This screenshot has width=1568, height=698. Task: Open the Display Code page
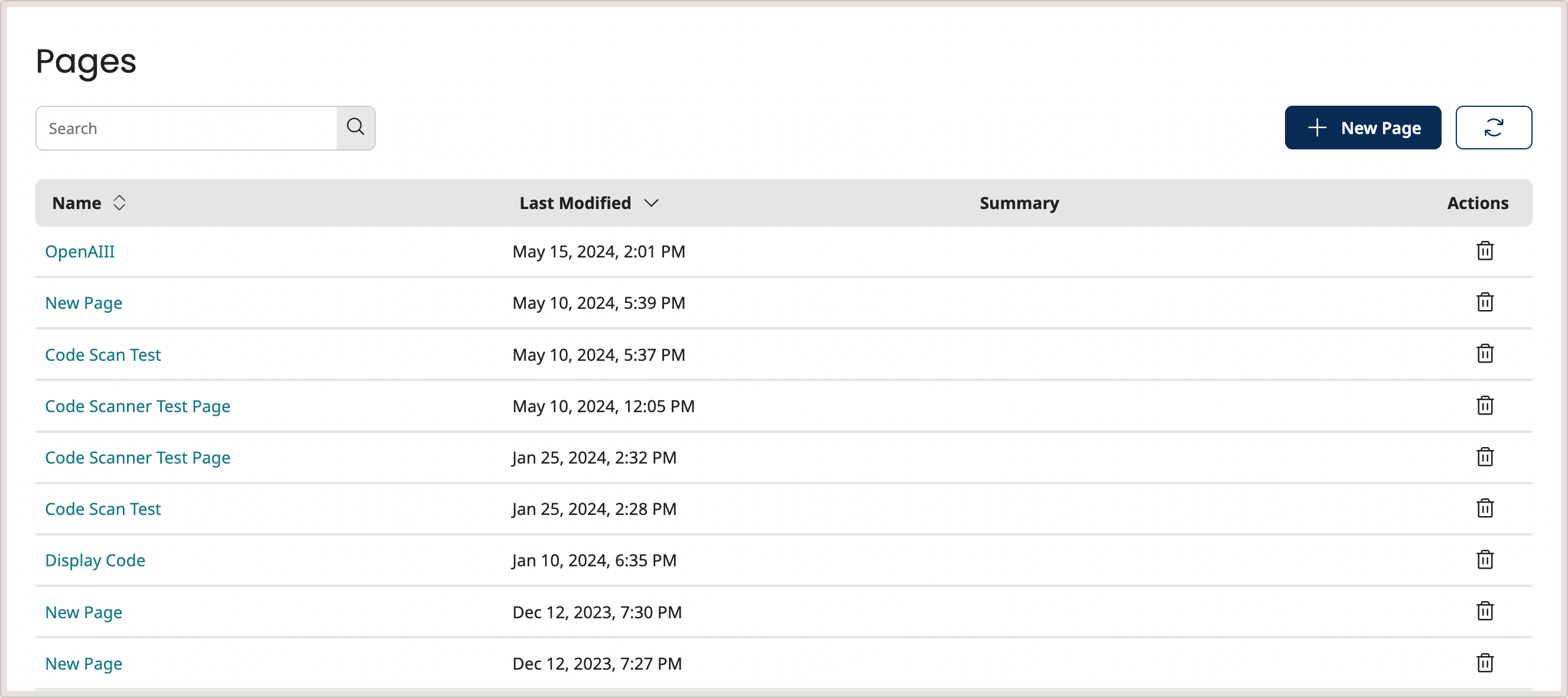pos(95,560)
